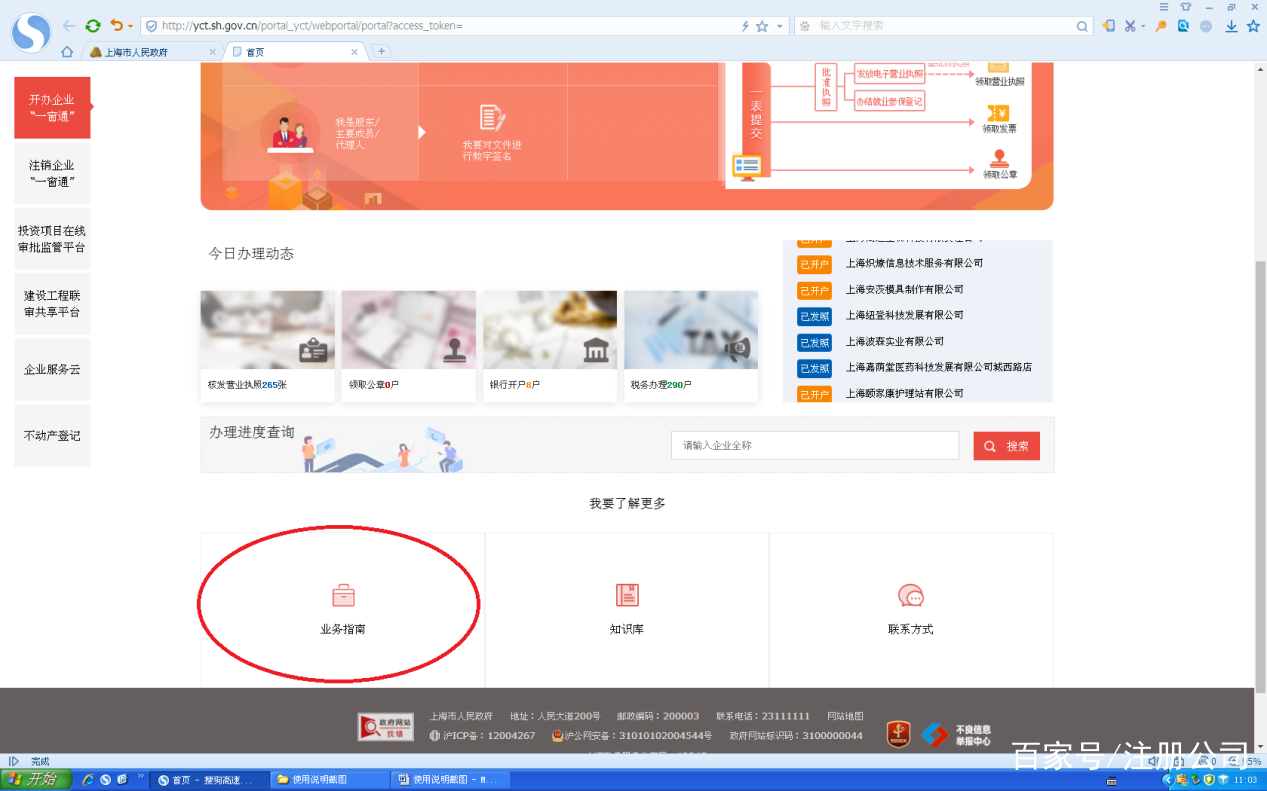Click the key-shaped login assistant icon

(1160, 26)
